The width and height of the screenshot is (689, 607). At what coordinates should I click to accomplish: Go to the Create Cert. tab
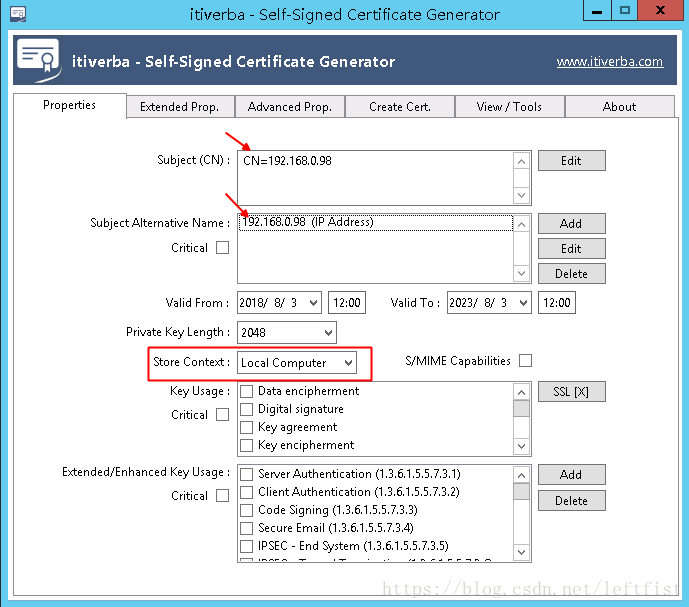400,107
